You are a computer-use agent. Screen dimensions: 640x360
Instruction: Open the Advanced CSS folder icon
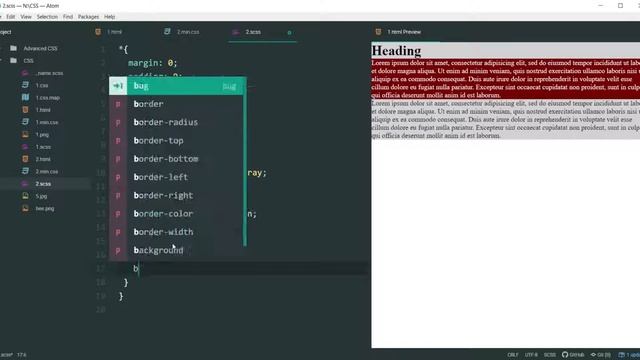13,48
